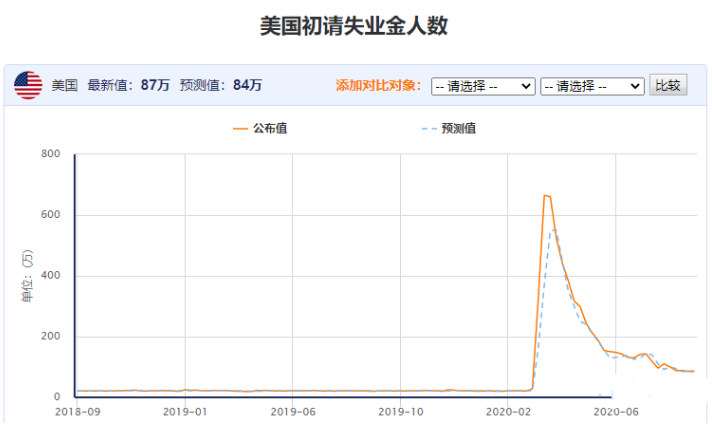
Task: Click the y-axis value 200
Action: (50, 336)
